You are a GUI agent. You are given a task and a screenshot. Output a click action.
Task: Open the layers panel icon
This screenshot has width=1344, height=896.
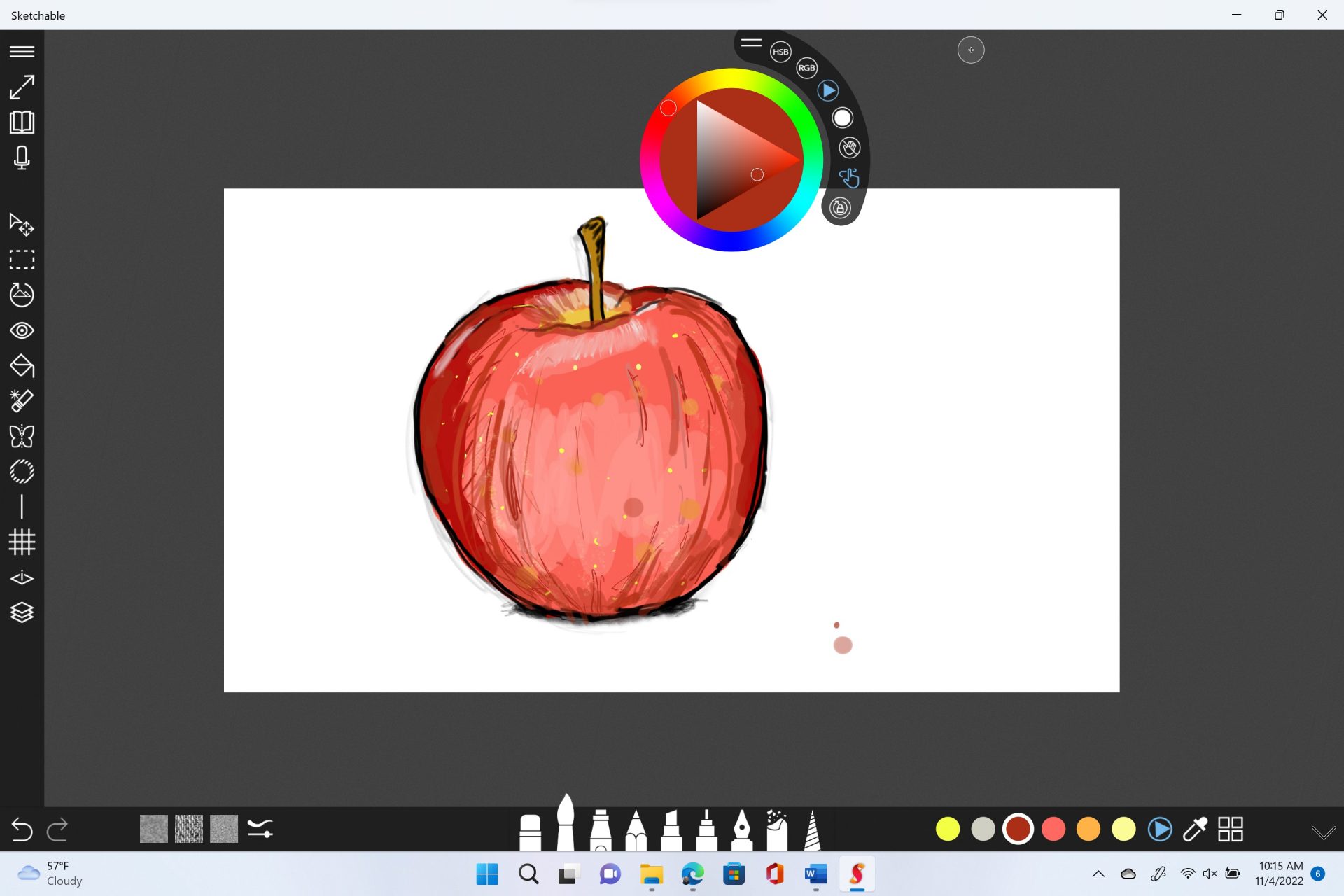22,612
